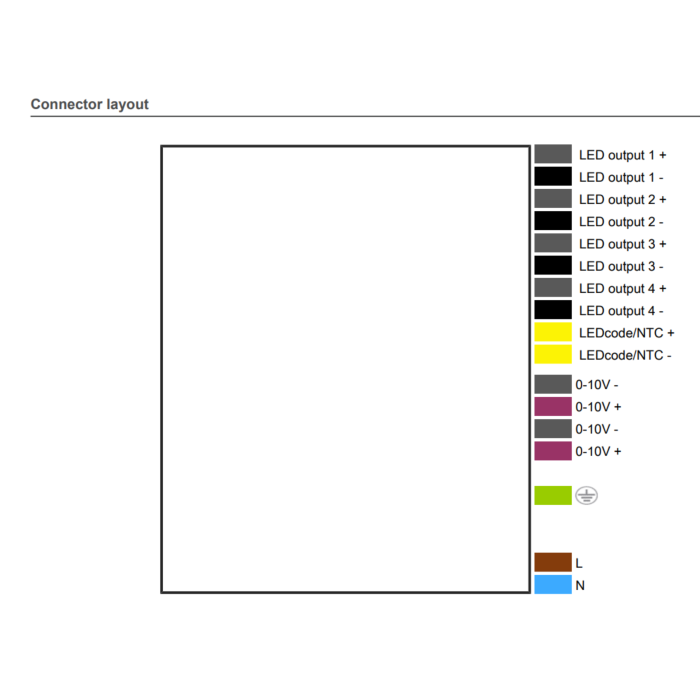This screenshot has width=700, height=700.
Task: Click the earth ground symbol icon
Action: pos(586,496)
